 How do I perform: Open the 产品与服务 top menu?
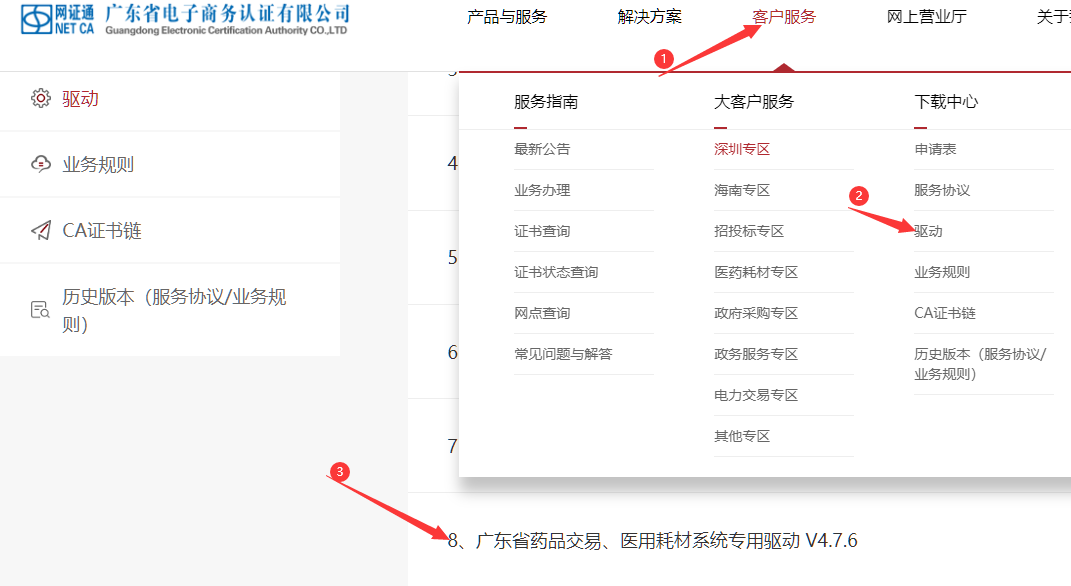(x=507, y=17)
